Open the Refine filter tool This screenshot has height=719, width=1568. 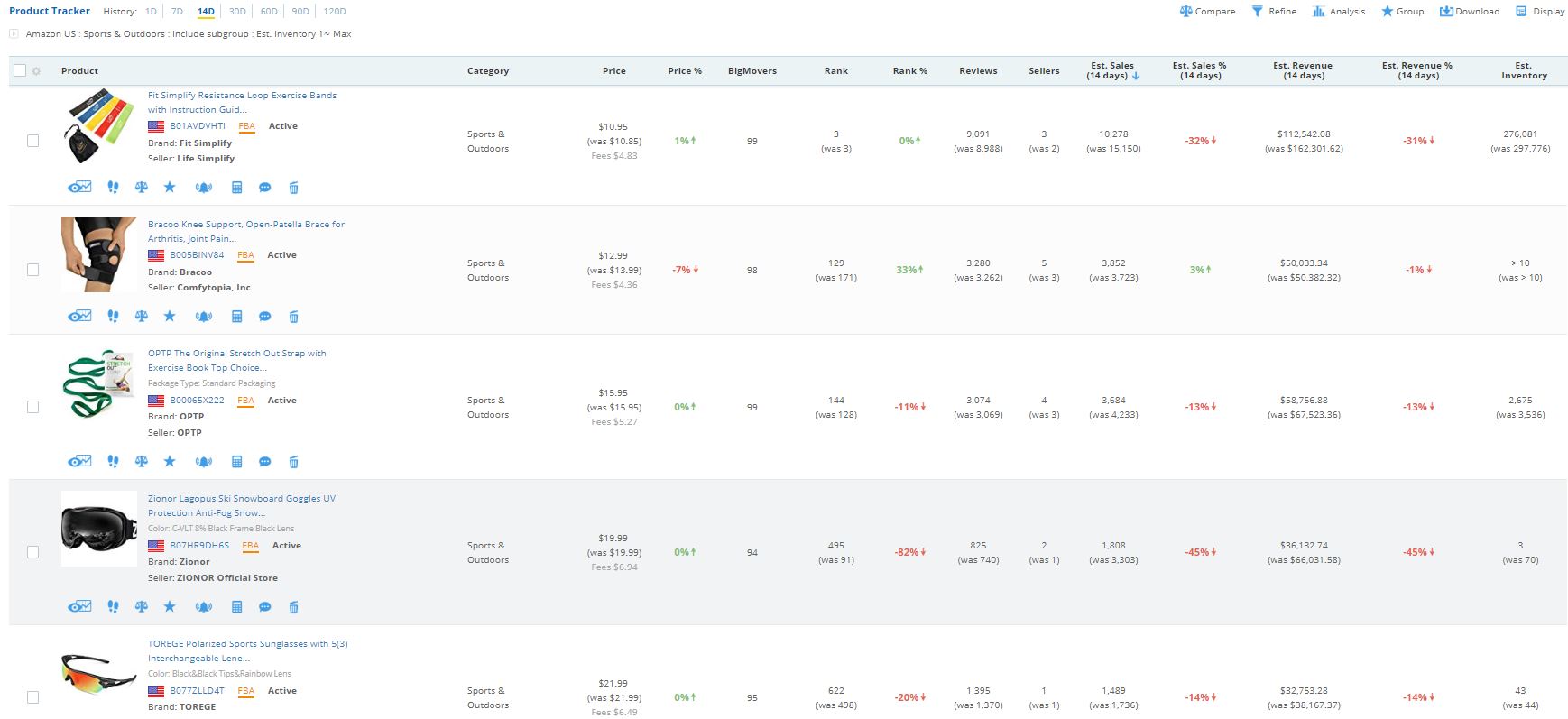(1274, 12)
